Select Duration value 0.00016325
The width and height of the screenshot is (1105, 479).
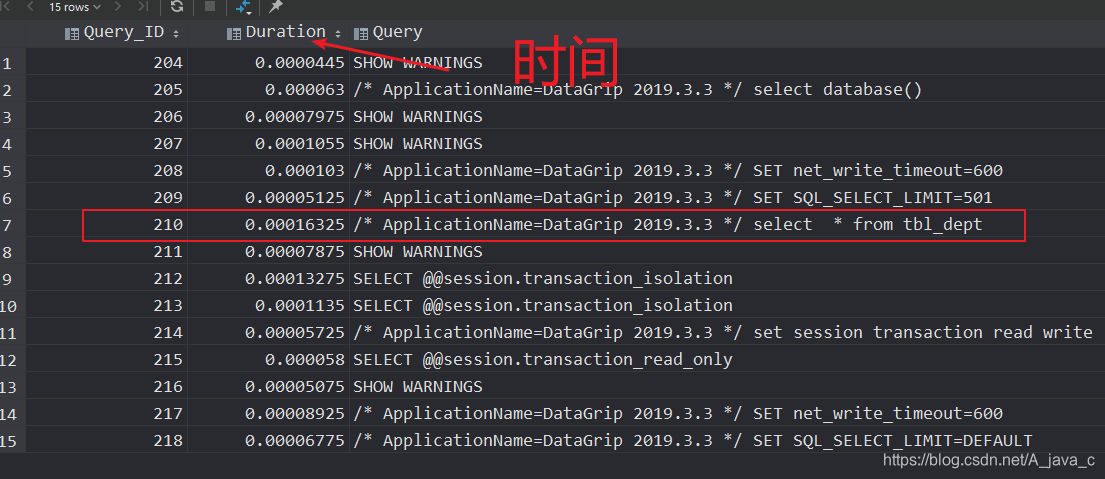[x=295, y=225]
